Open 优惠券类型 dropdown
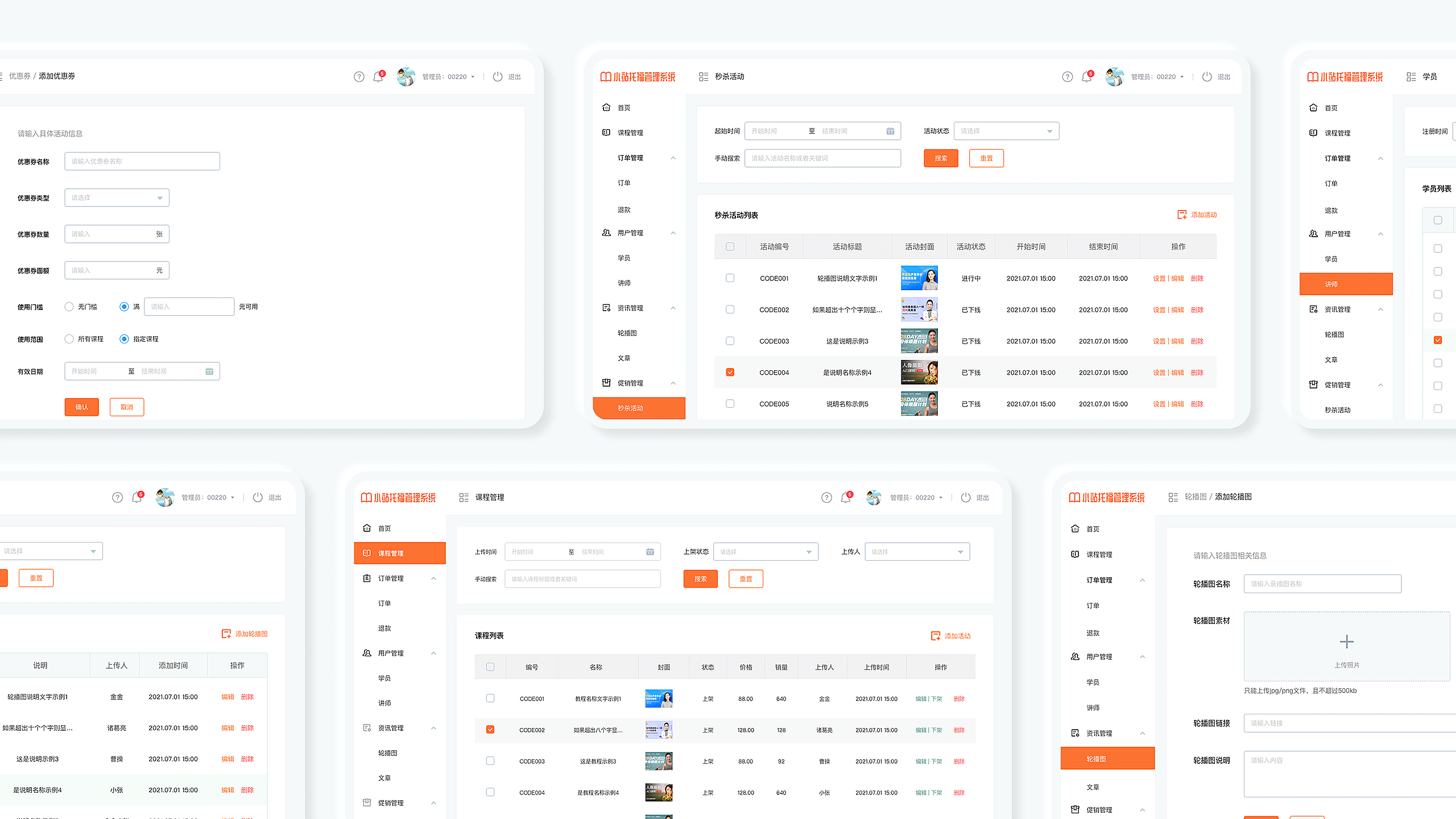This screenshot has height=819, width=1456. point(117,198)
